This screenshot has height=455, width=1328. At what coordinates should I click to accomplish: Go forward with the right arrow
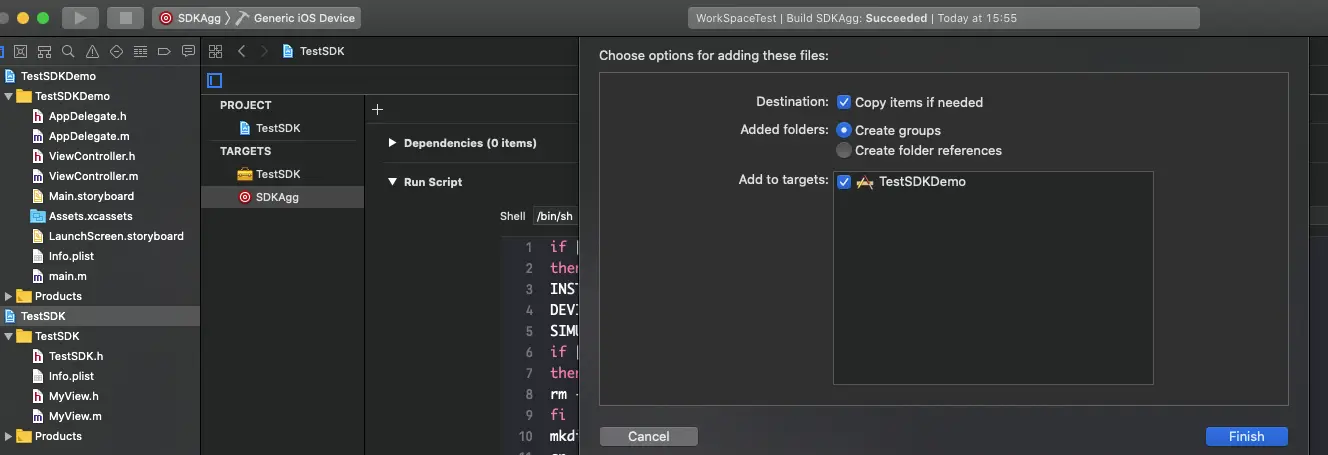click(x=264, y=51)
